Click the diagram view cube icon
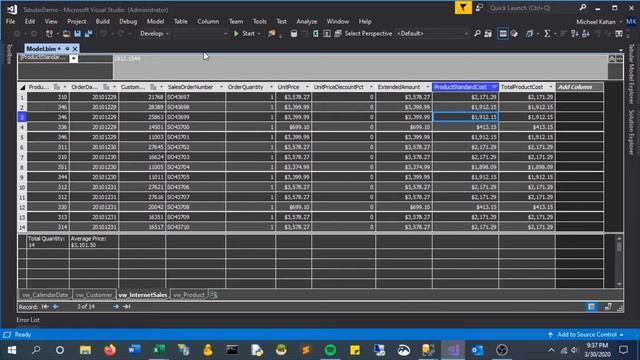Image resolution: width=640 pixels, height=360 pixels. pyautogui.click(x=514, y=33)
